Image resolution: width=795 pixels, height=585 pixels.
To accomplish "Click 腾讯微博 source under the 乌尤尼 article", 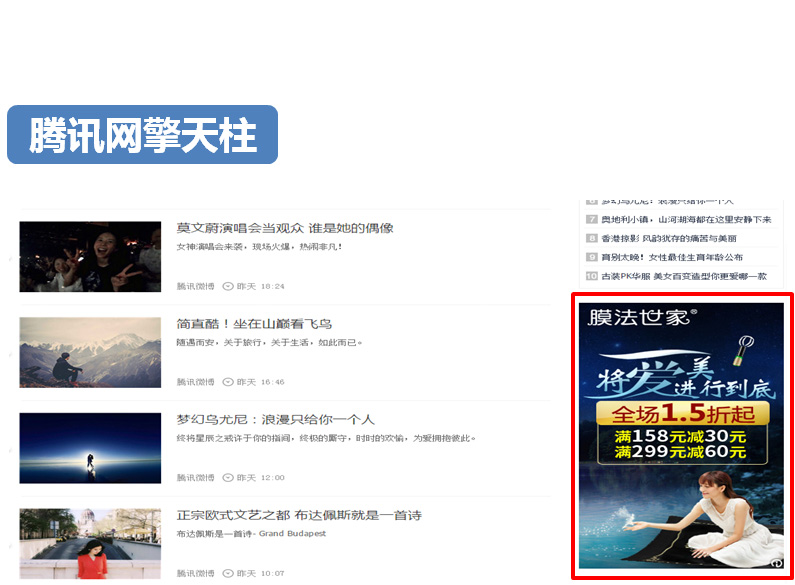I will click(x=195, y=478).
